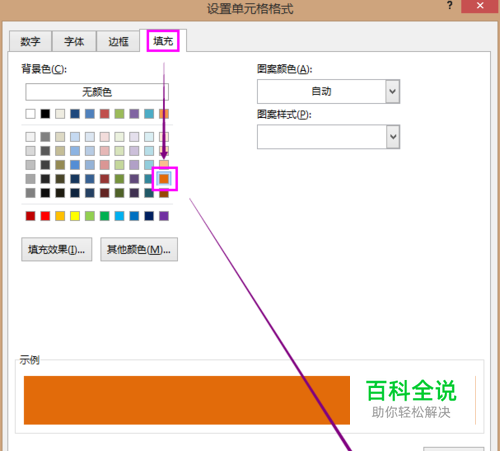This screenshot has height=451, width=500.
Task: Choose the highlighted orange swatch
Action: (164, 179)
